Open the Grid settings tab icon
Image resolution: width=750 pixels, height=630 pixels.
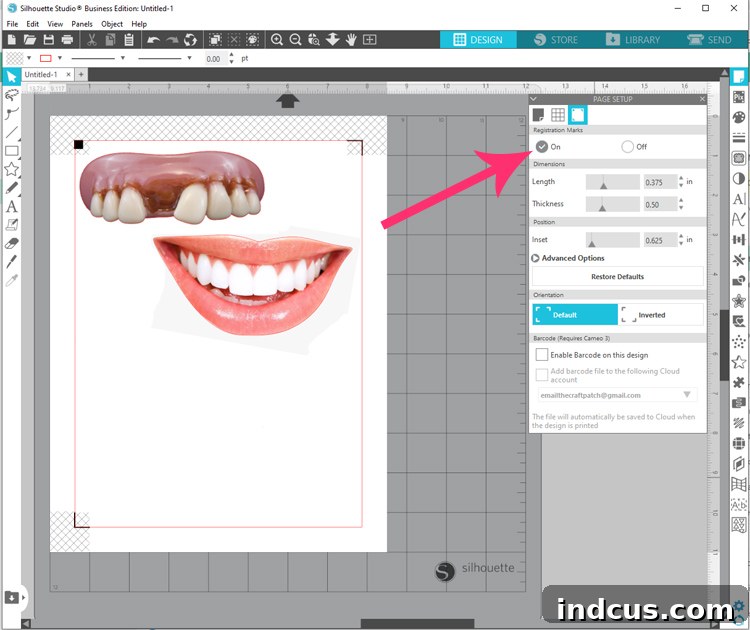558,115
